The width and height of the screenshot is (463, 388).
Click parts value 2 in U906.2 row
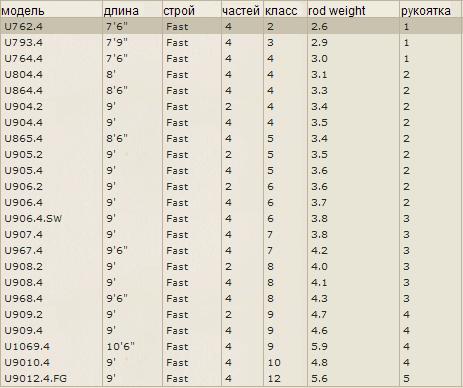[228, 186]
